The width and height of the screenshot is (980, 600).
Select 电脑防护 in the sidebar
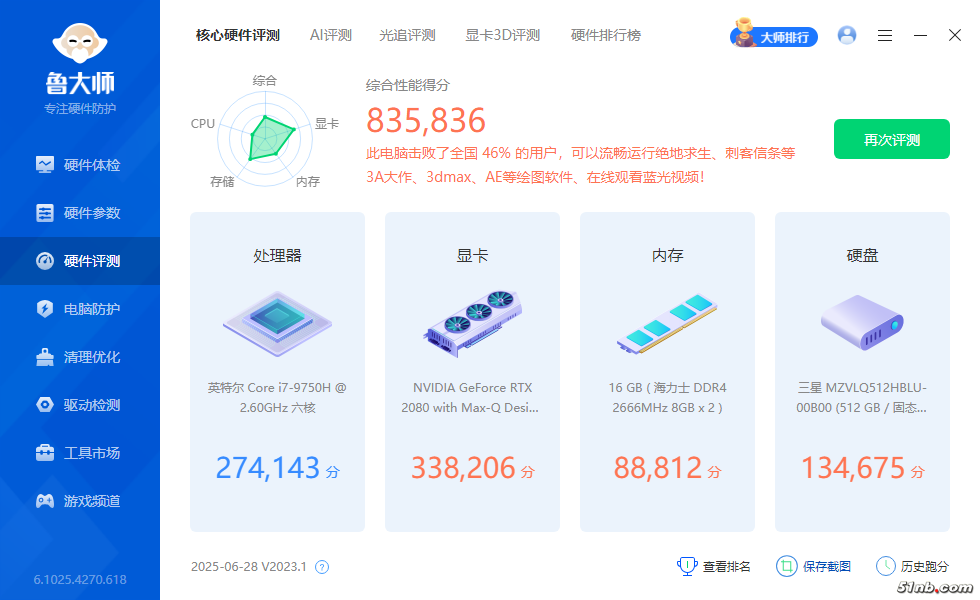click(80, 309)
